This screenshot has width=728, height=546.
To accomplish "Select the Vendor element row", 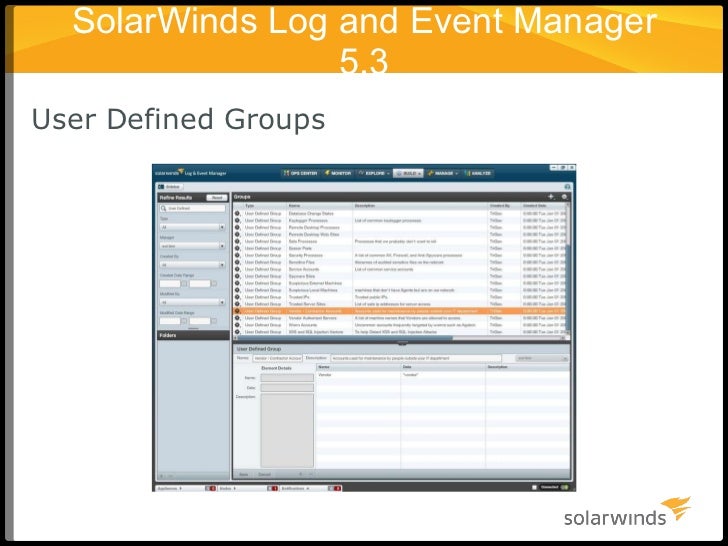I will pyautogui.click(x=443, y=374).
